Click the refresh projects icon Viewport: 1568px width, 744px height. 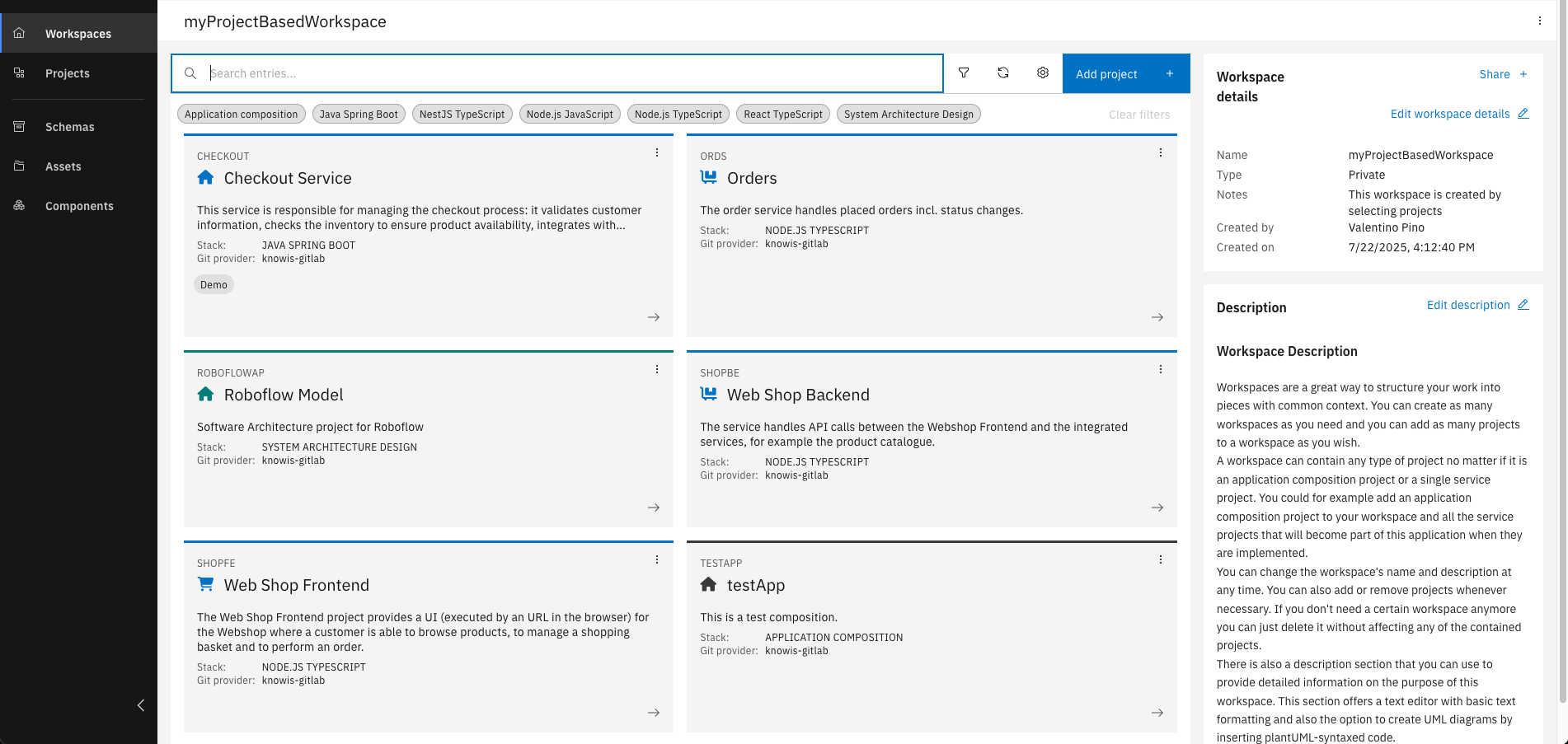[x=1002, y=73]
